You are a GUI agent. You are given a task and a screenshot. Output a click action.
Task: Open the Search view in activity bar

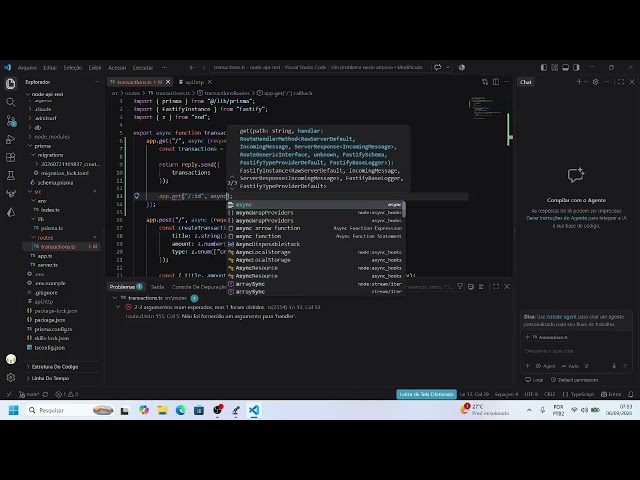(x=11, y=102)
